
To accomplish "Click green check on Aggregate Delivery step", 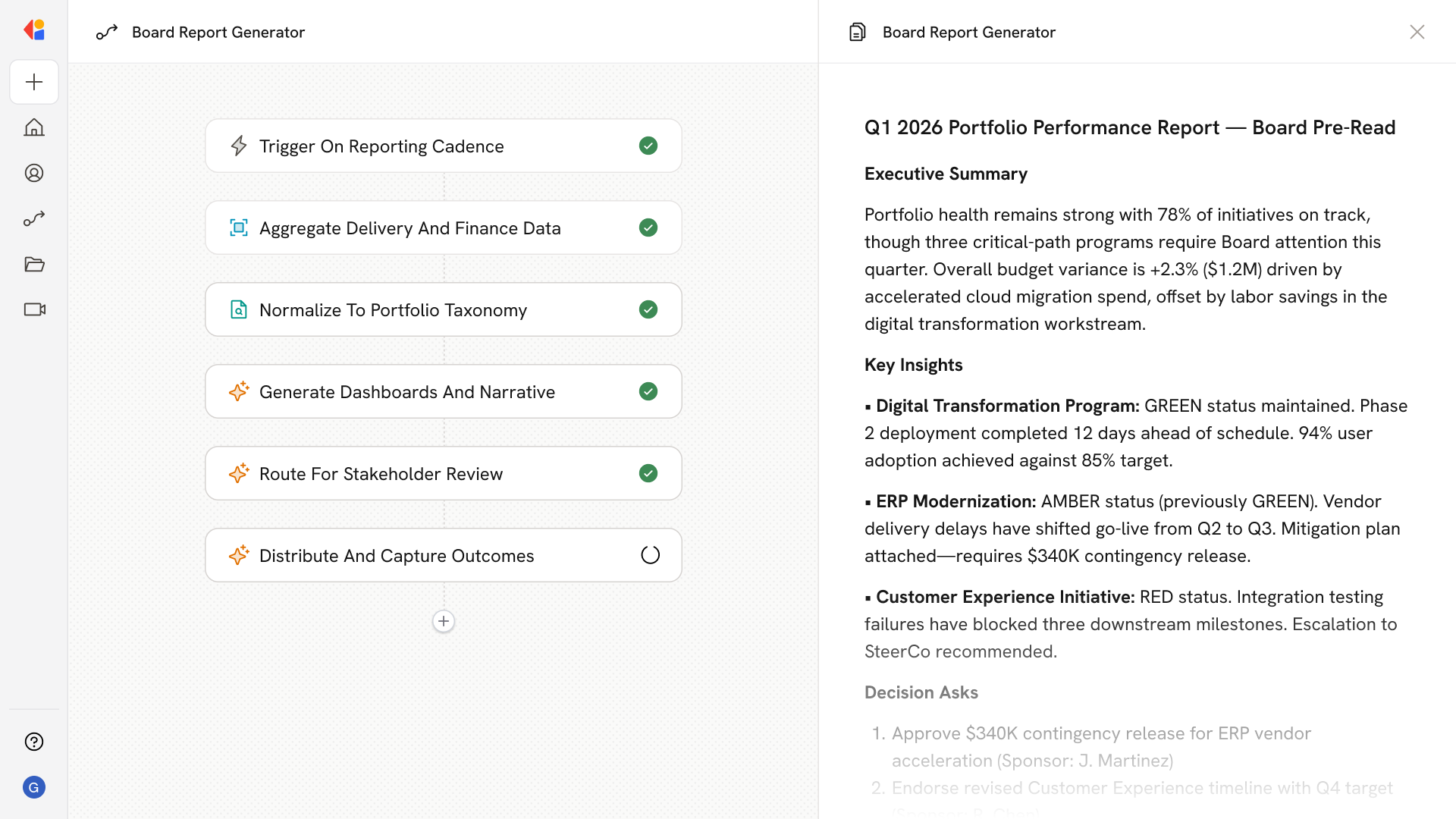I will [648, 227].
